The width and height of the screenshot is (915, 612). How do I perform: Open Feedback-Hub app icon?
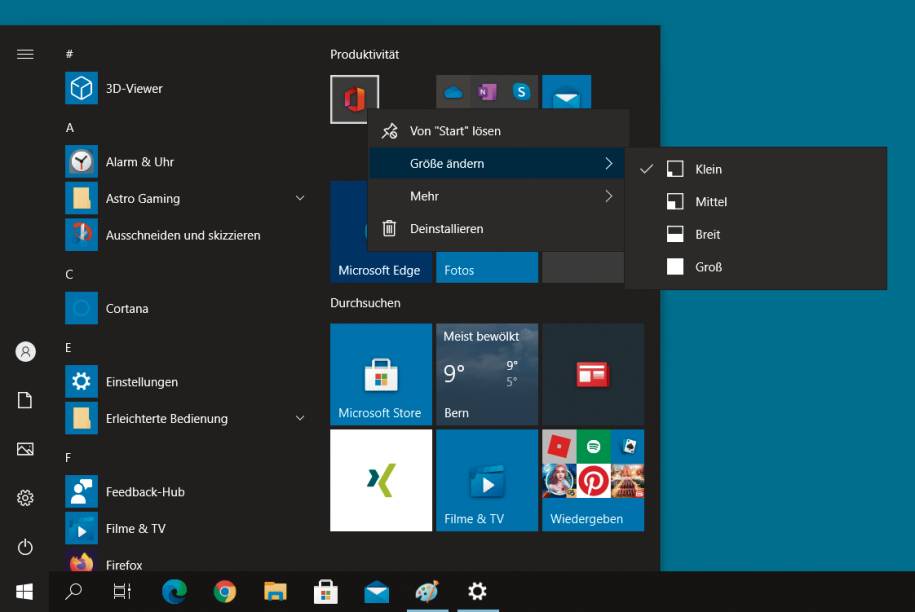pyautogui.click(x=81, y=491)
